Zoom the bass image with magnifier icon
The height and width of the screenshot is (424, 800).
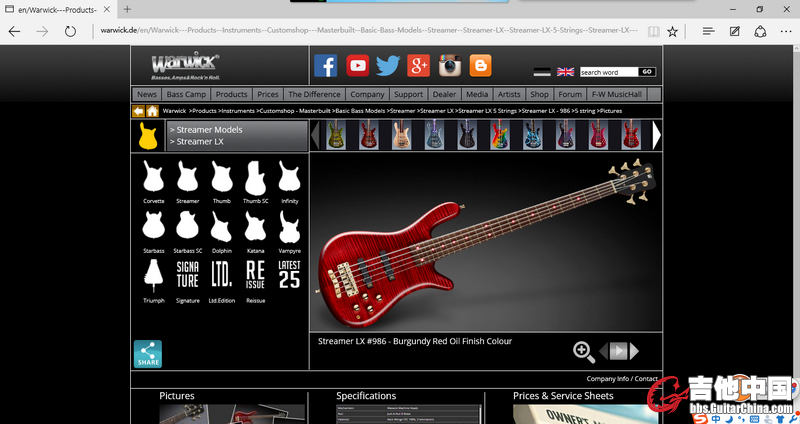[x=584, y=352]
